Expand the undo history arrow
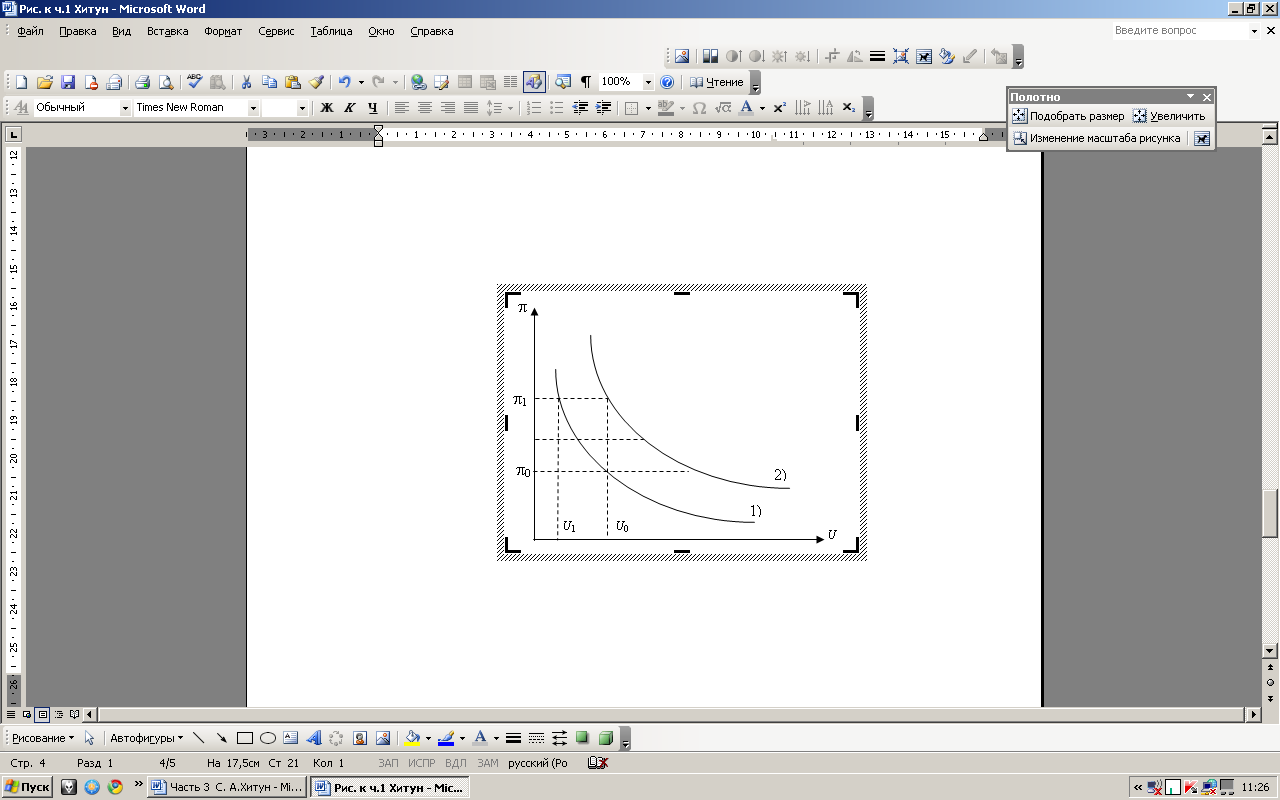The image size is (1280, 800). click(360, 82)
